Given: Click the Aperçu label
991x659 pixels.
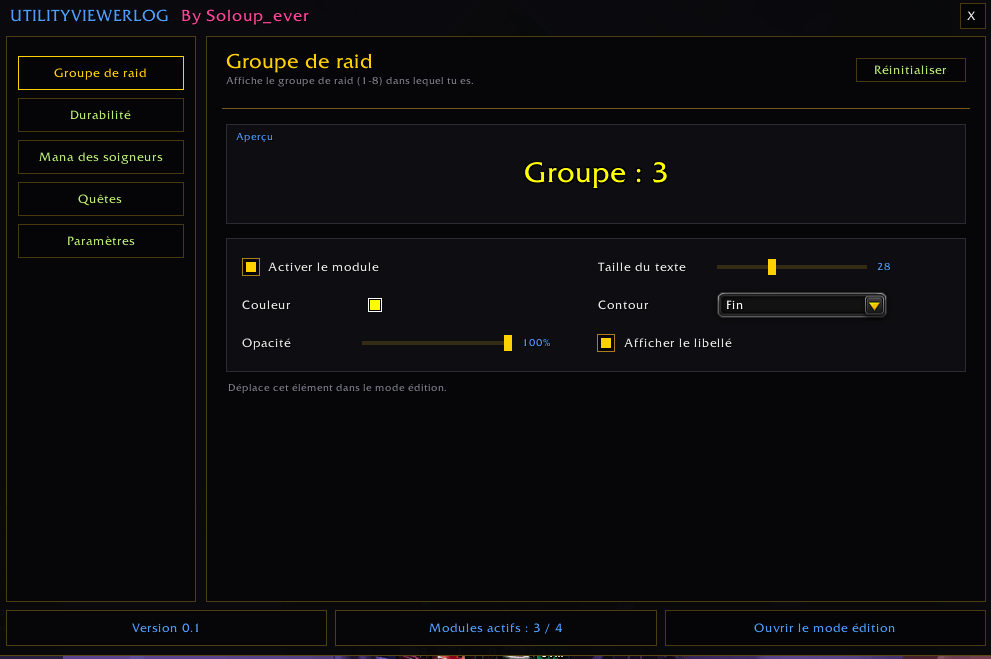Looking at the screenshot, I should click(x=255, y=136).
